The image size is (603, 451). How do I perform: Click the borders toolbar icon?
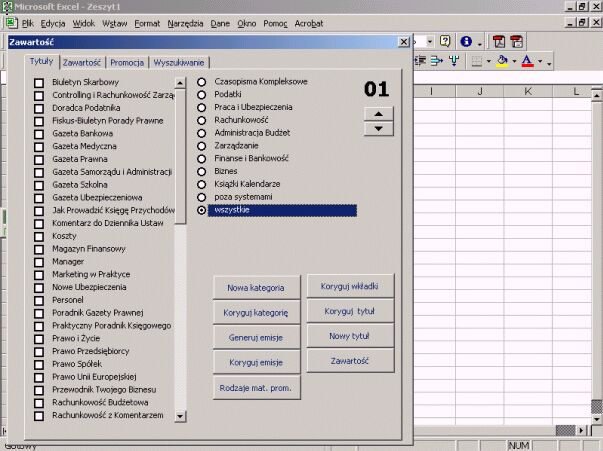pyautogui.click(x=476, y=62)
